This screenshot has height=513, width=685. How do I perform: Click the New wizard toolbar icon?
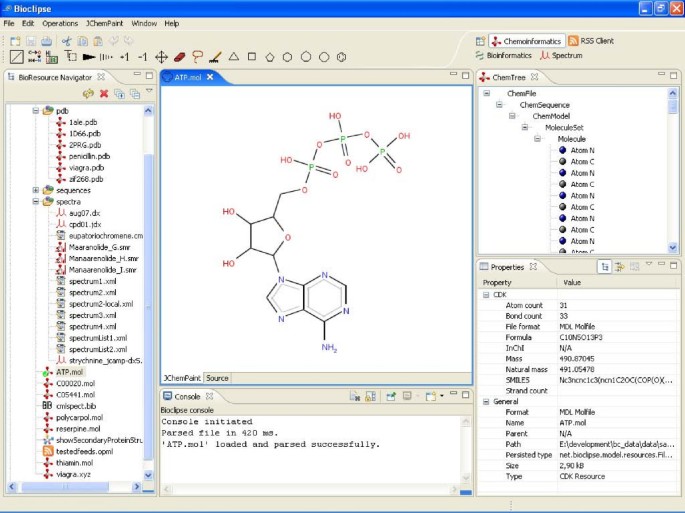pyautogui.click(x=15, y=41)
